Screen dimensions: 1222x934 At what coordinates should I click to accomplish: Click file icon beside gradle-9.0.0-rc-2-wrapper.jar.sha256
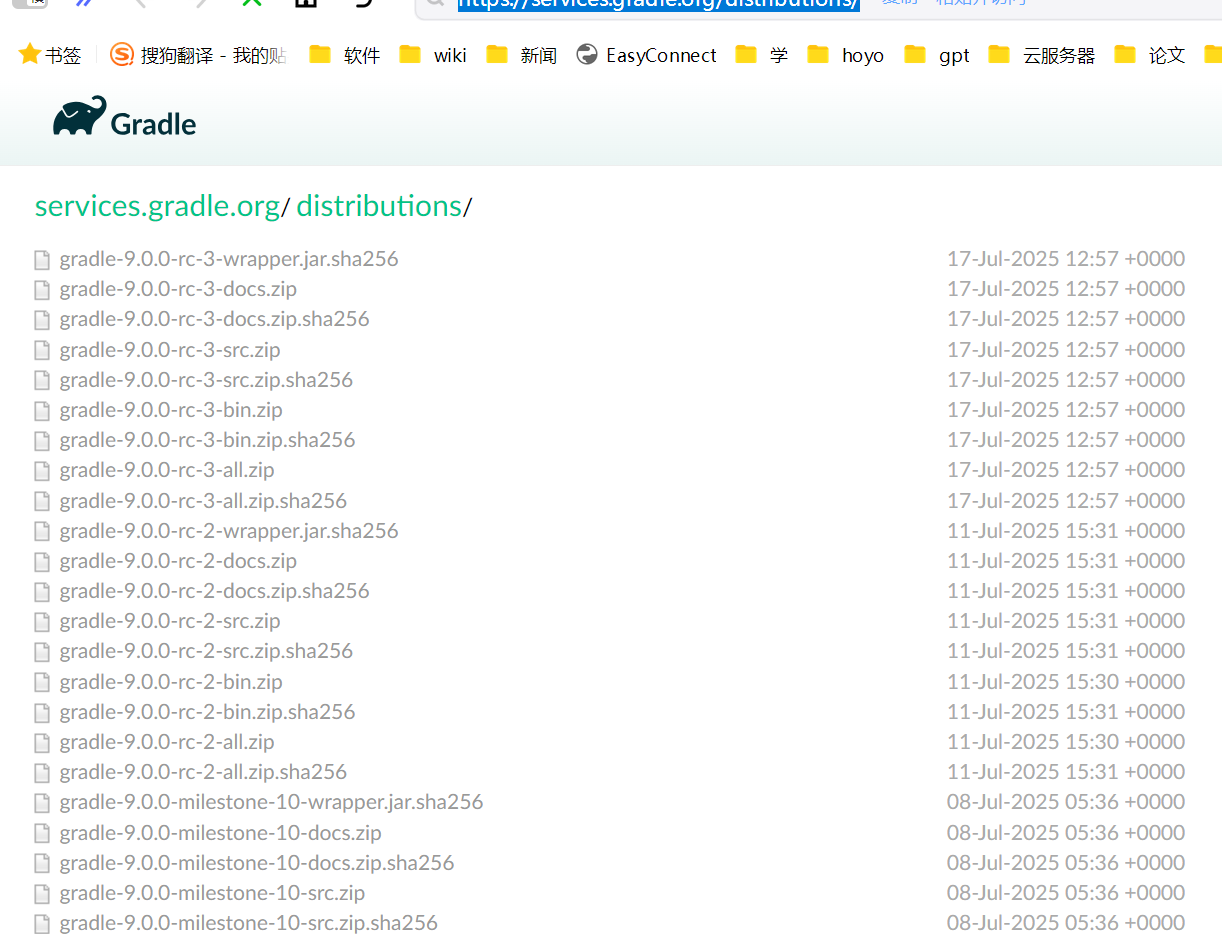[x=42, y=531]
